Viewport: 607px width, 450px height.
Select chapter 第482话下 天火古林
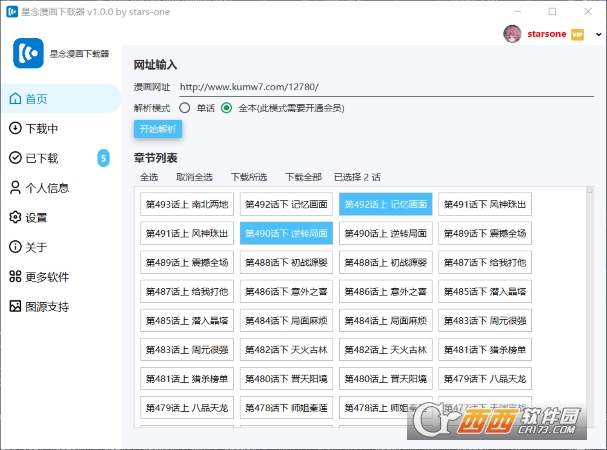tap(286, 349)
